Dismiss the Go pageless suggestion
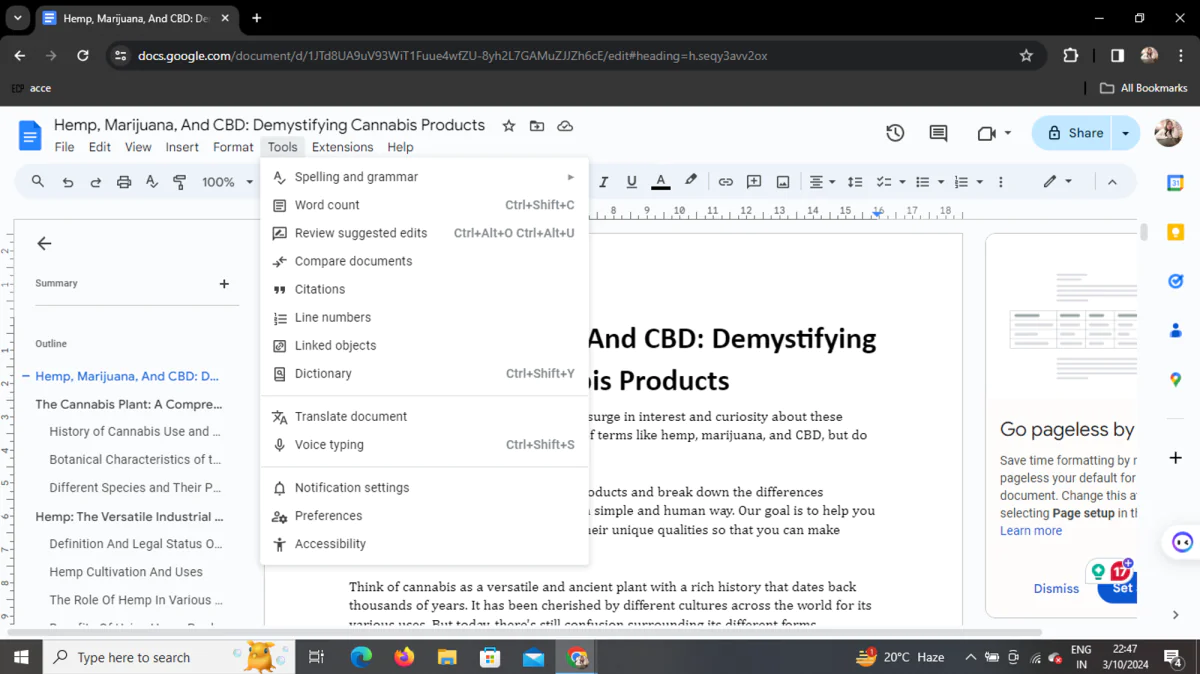1200x674 pixels. point(1056,588)
